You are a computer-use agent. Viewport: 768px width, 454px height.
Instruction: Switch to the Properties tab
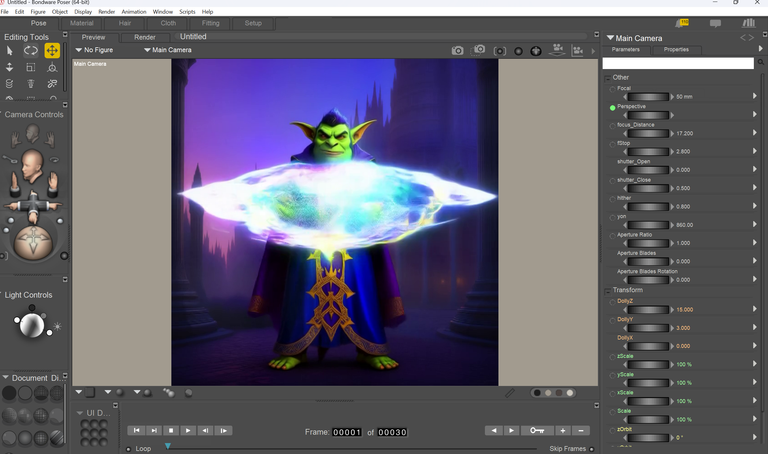pos(676,49)
